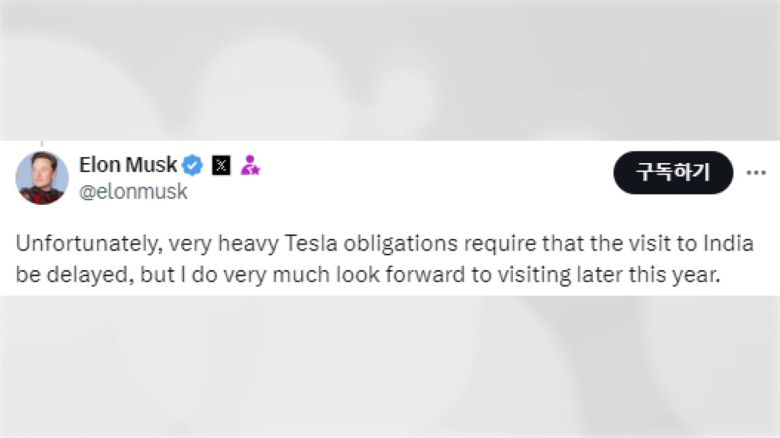Open the @elonmusk handle link
This screenshot has height=438, width=780.
(x=133, y=192)
